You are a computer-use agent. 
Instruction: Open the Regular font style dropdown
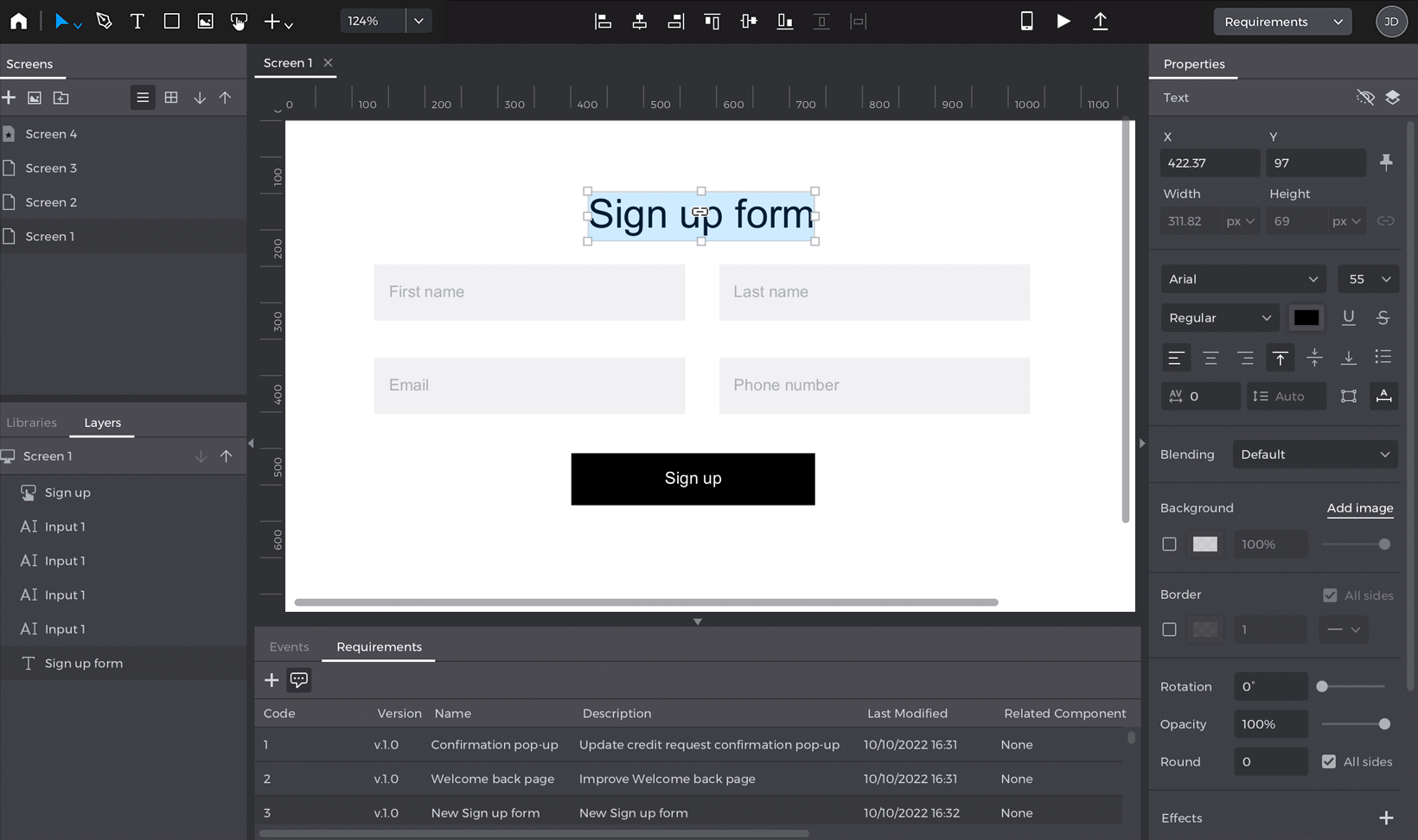1219,318
